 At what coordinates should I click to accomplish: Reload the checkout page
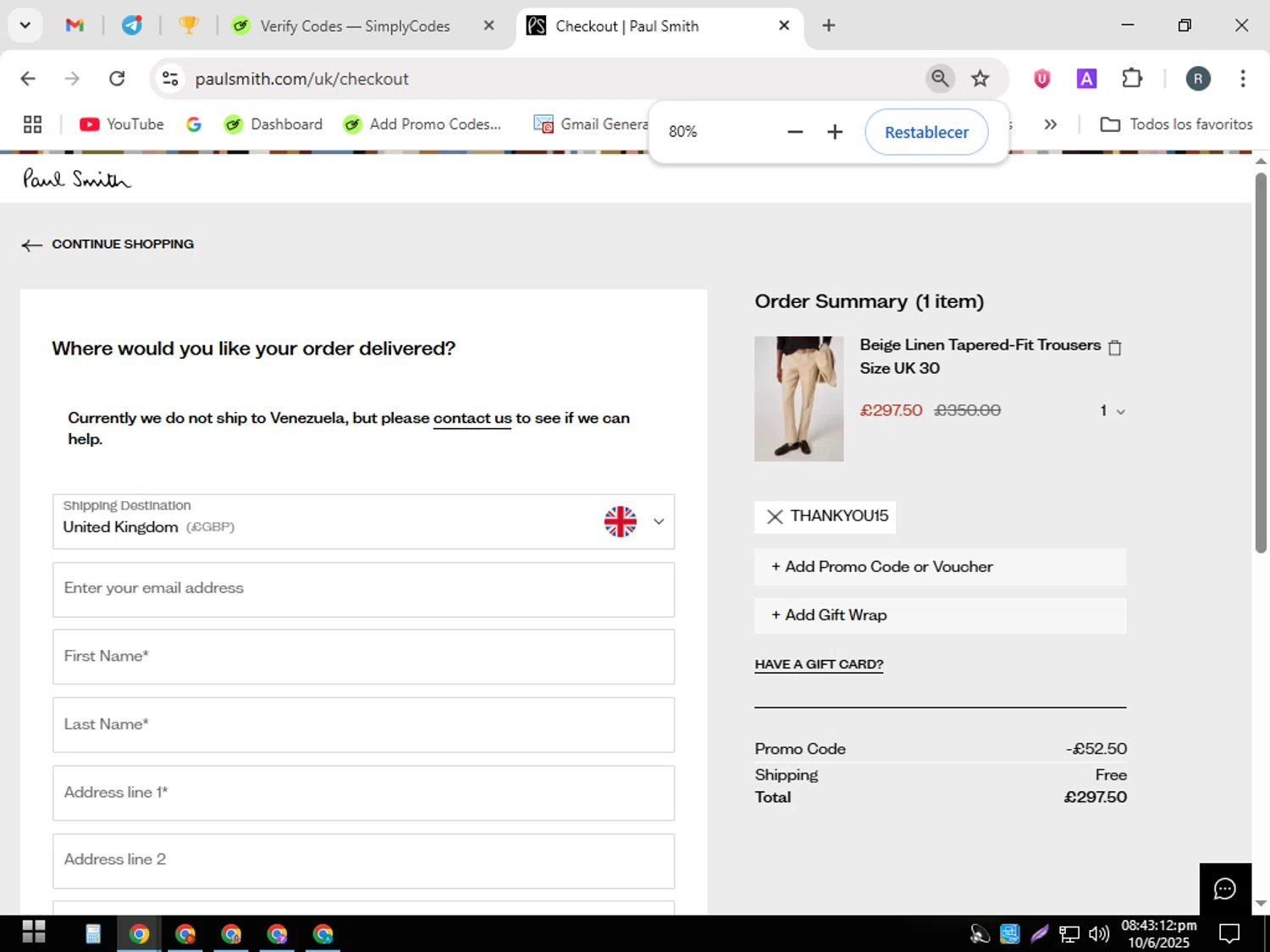(x=117, y=79)
